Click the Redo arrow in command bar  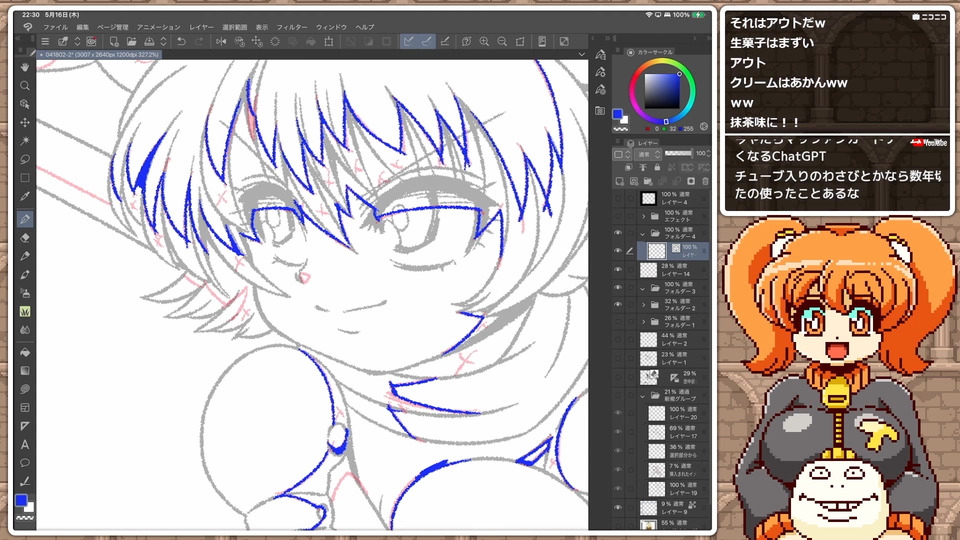pos(199,42)
